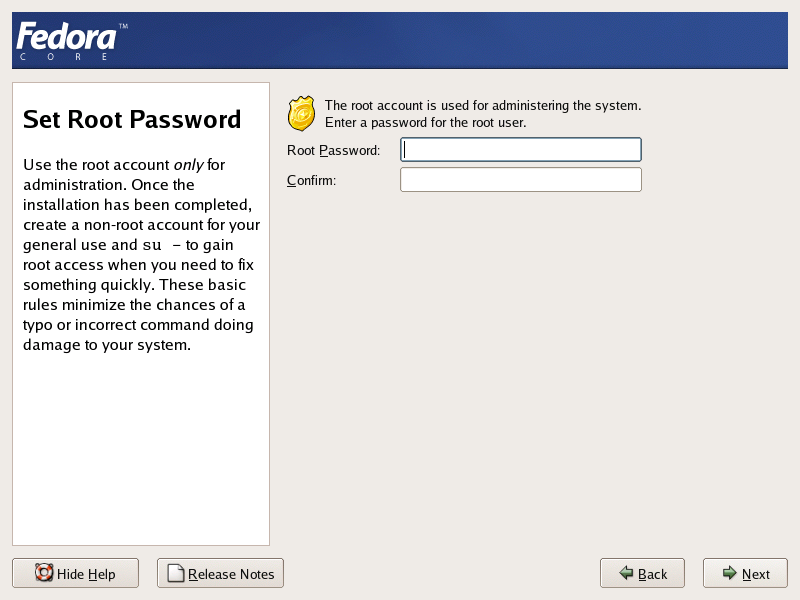
Task: Click the blue header banner
Action: pyautogui.click(x=450, y=40)
